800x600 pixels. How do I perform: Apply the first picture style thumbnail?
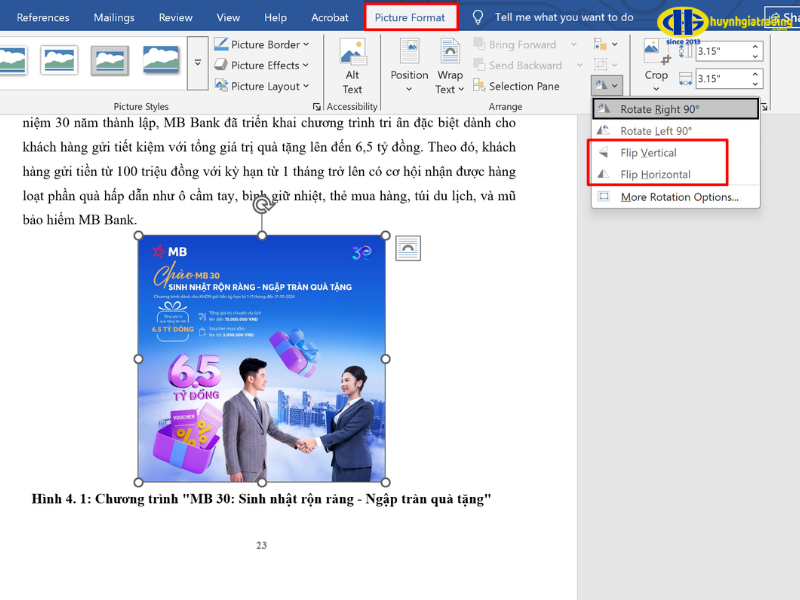pyautogui.click(x=12, y=60)
